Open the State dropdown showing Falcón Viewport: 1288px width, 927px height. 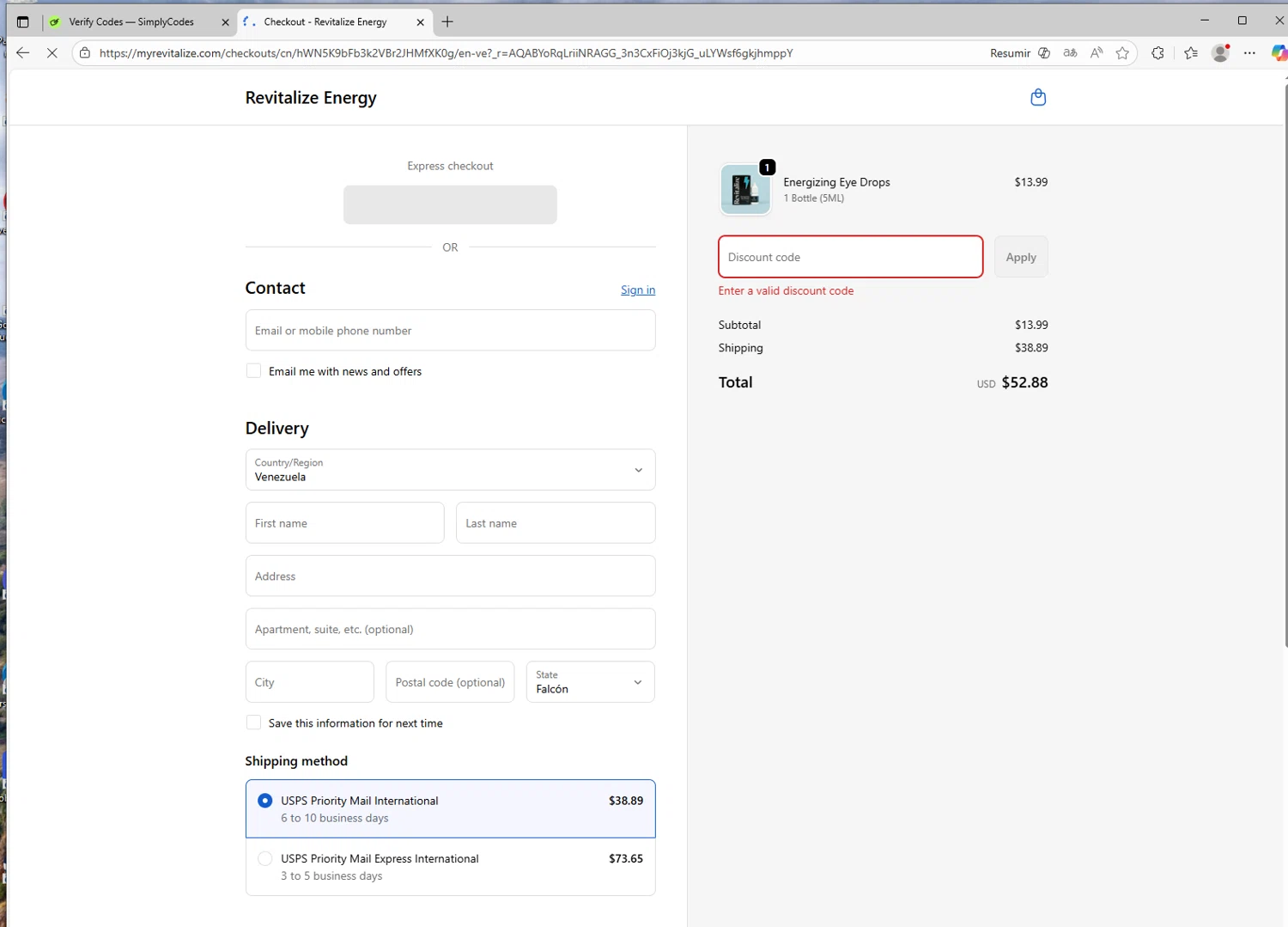coord(590,682)
